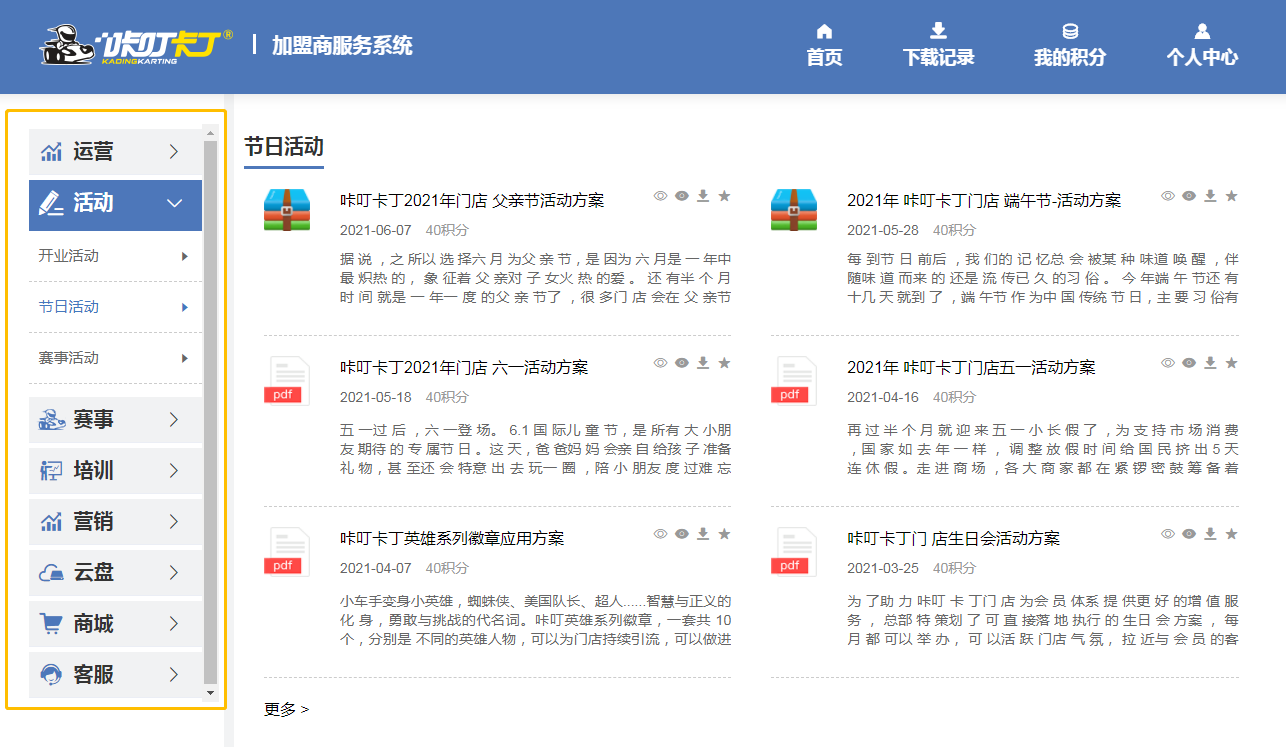Star the 店生日会活动方案 entry

pyautogui.click(x=1231, y=534)
